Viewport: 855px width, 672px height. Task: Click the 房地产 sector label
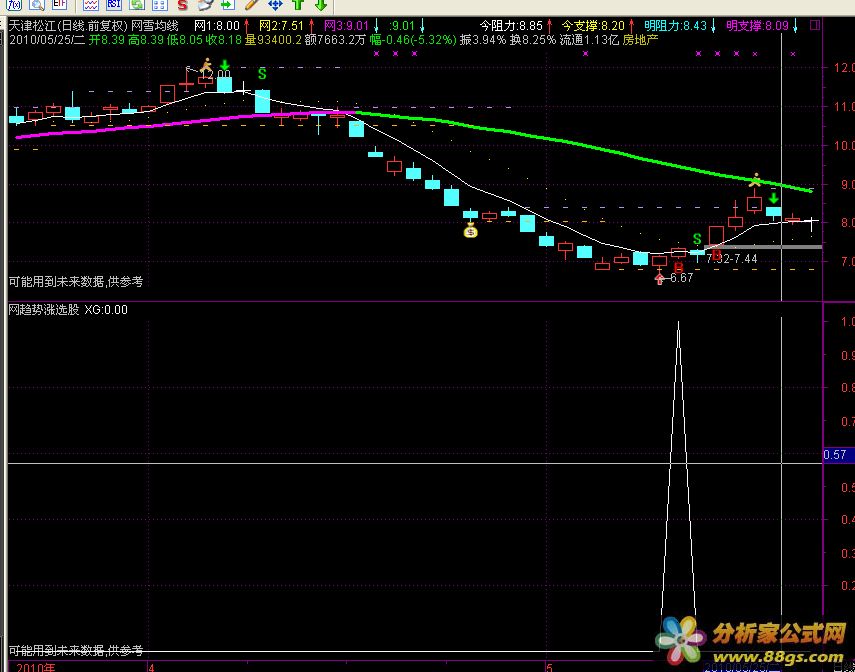(641, 40)
